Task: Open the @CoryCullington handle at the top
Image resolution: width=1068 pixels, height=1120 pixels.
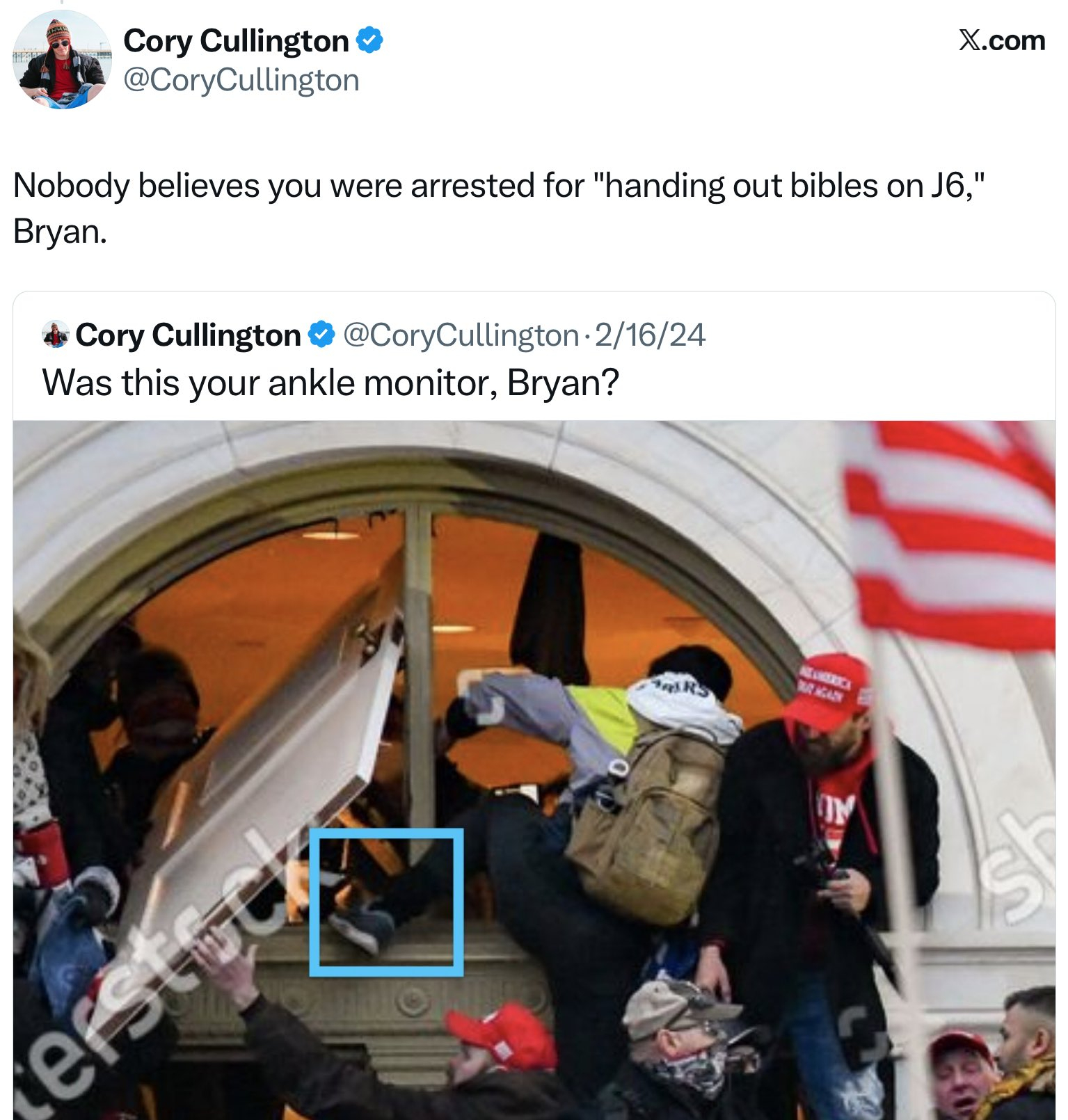Action: [241, 80]
